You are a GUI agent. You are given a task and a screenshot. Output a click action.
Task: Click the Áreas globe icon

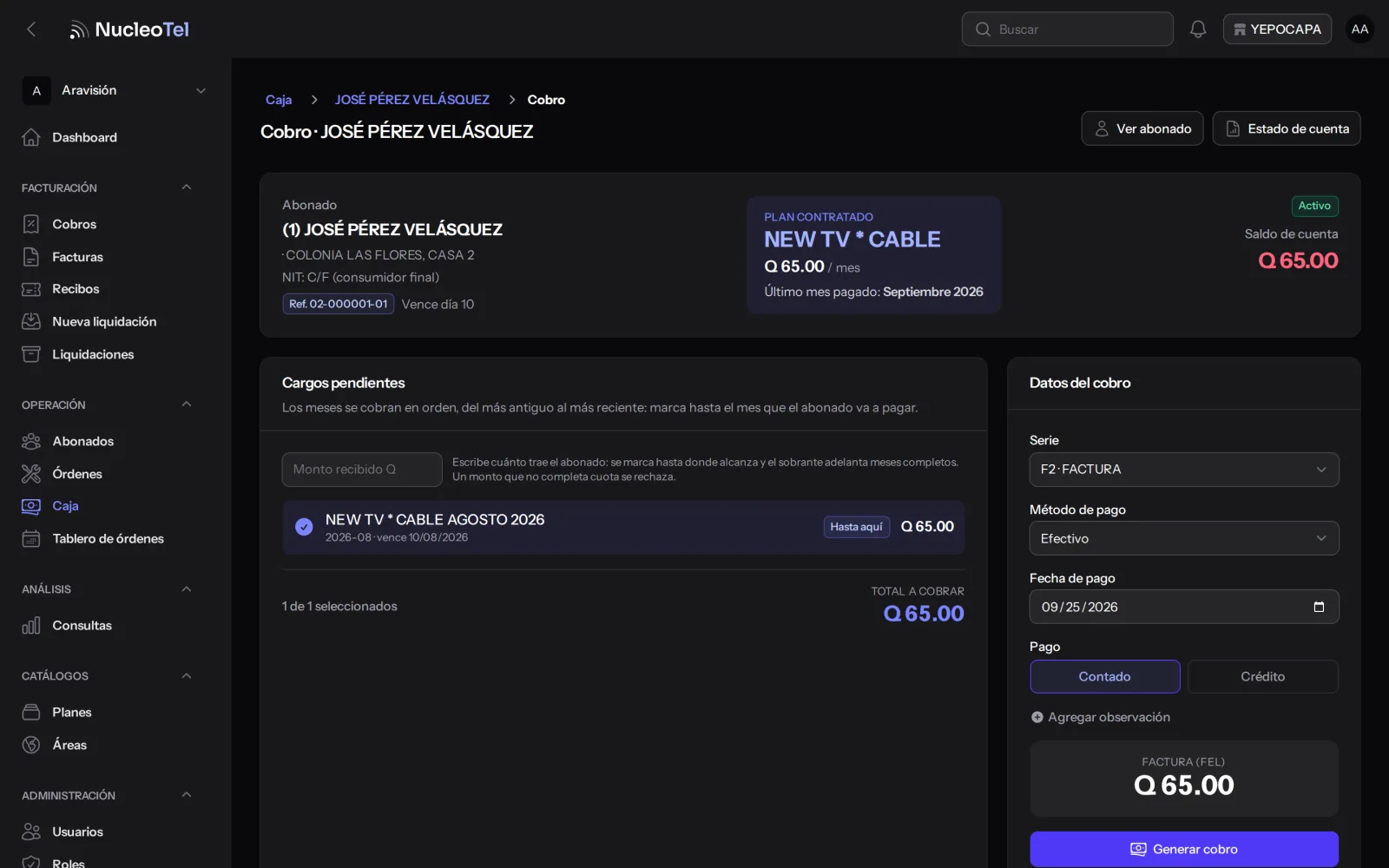click(31, 745)
